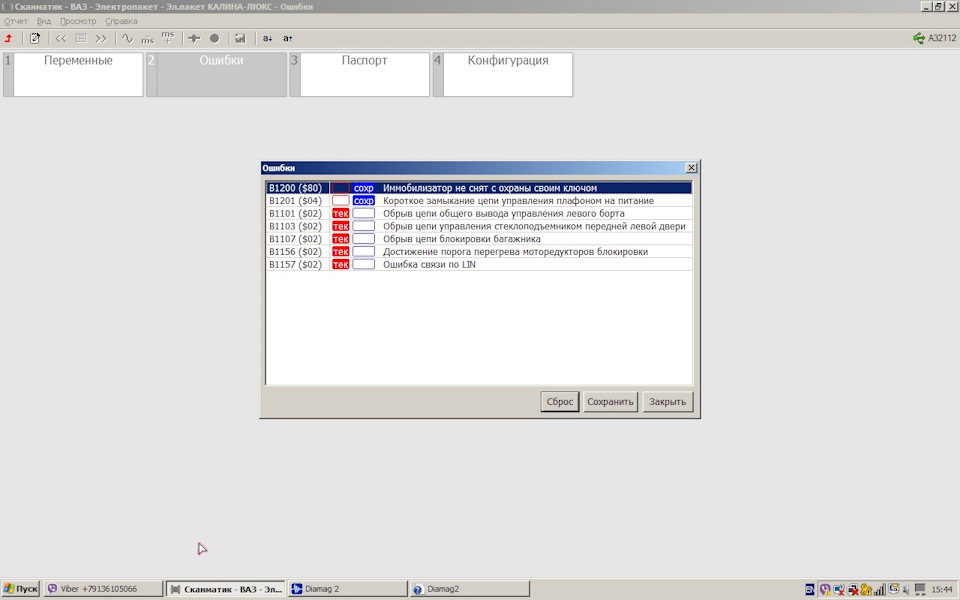Click the 'ms' plus interval icon
960x600 pixels.
pyautogui.click(x=168, y=38)
